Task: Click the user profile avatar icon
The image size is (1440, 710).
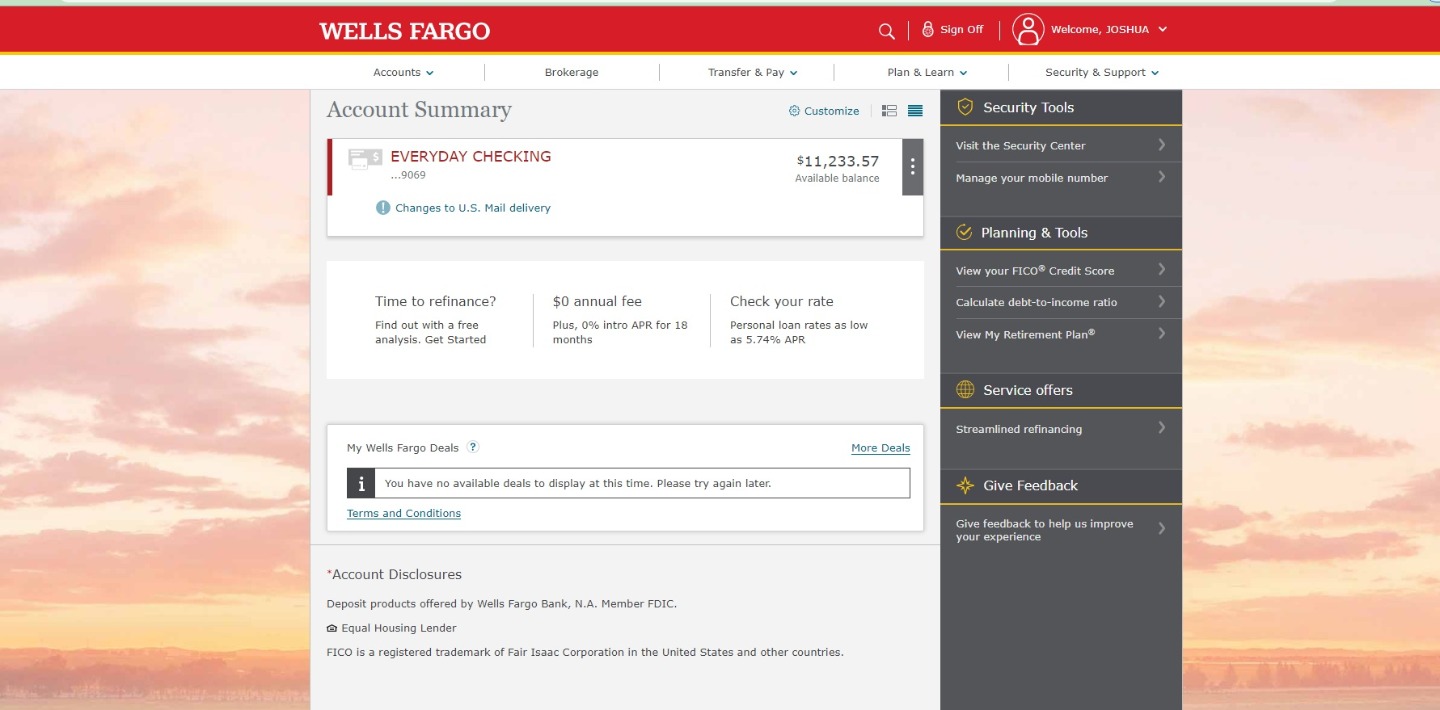Action: coord(1027,30)
